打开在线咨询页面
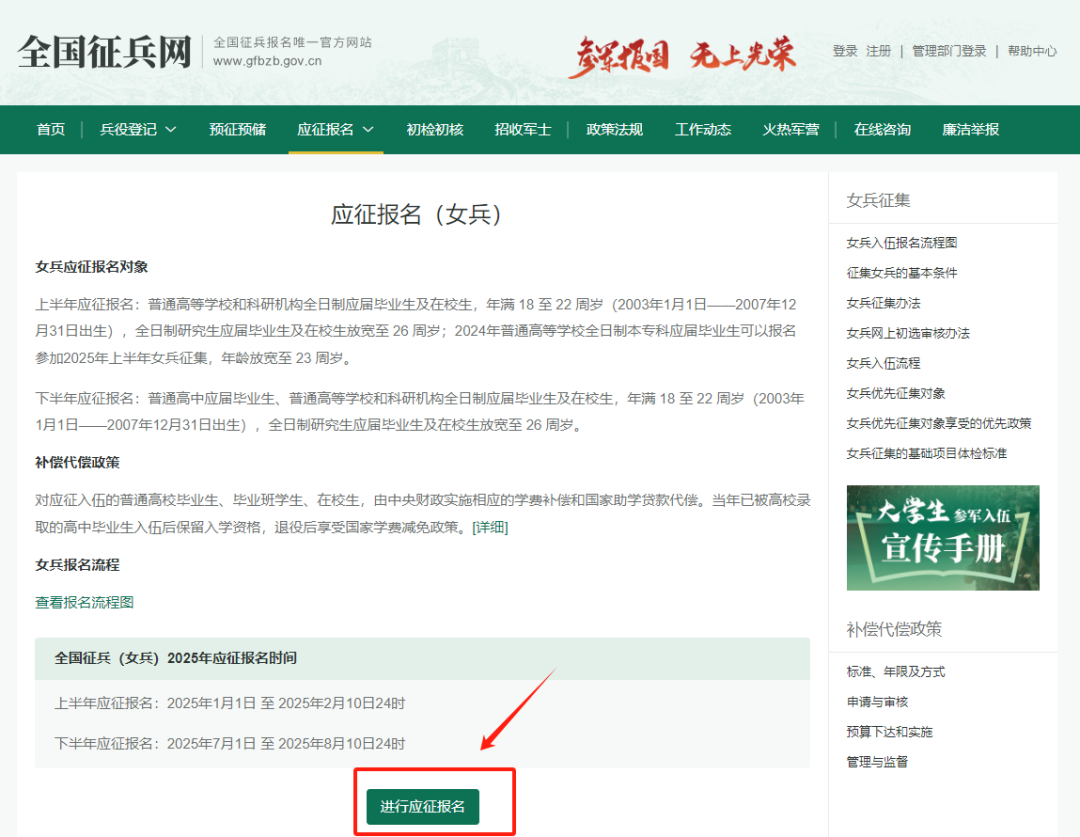 point(882,129)
